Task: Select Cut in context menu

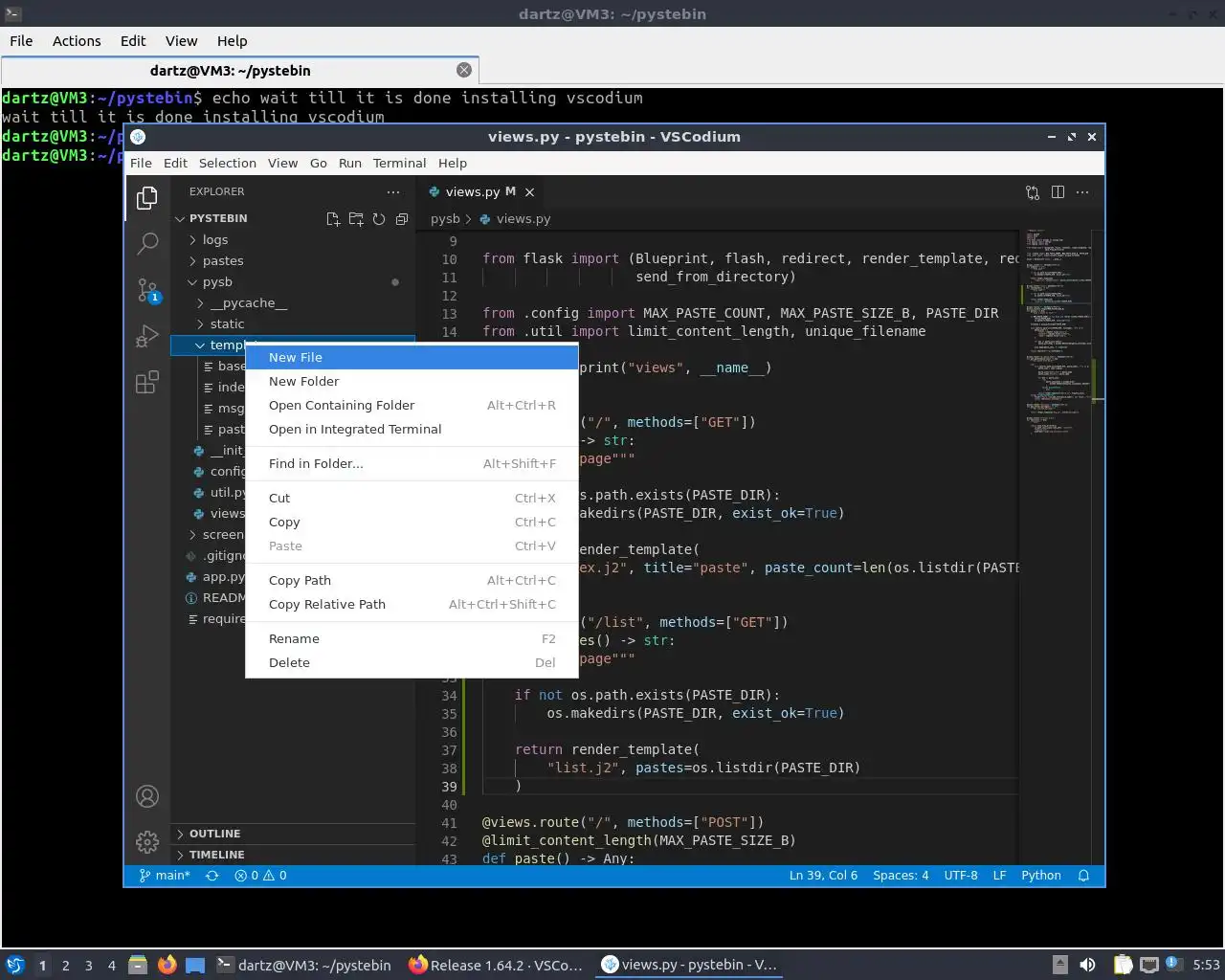Action: tap(412, 498)
